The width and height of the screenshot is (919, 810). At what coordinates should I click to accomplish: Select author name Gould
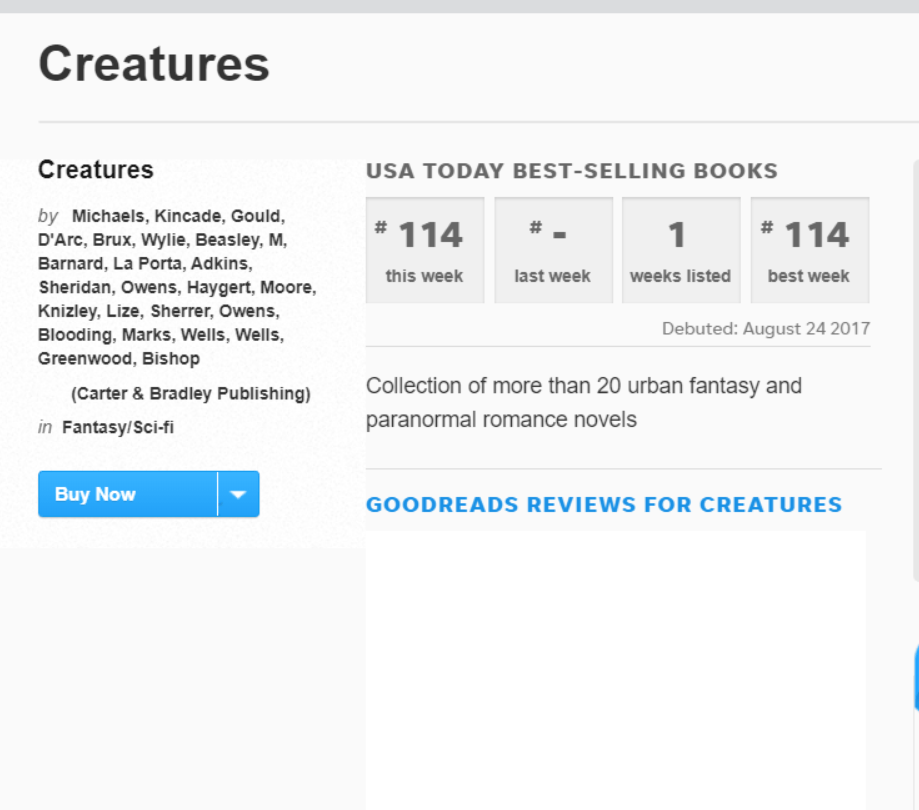coord(257,216)
